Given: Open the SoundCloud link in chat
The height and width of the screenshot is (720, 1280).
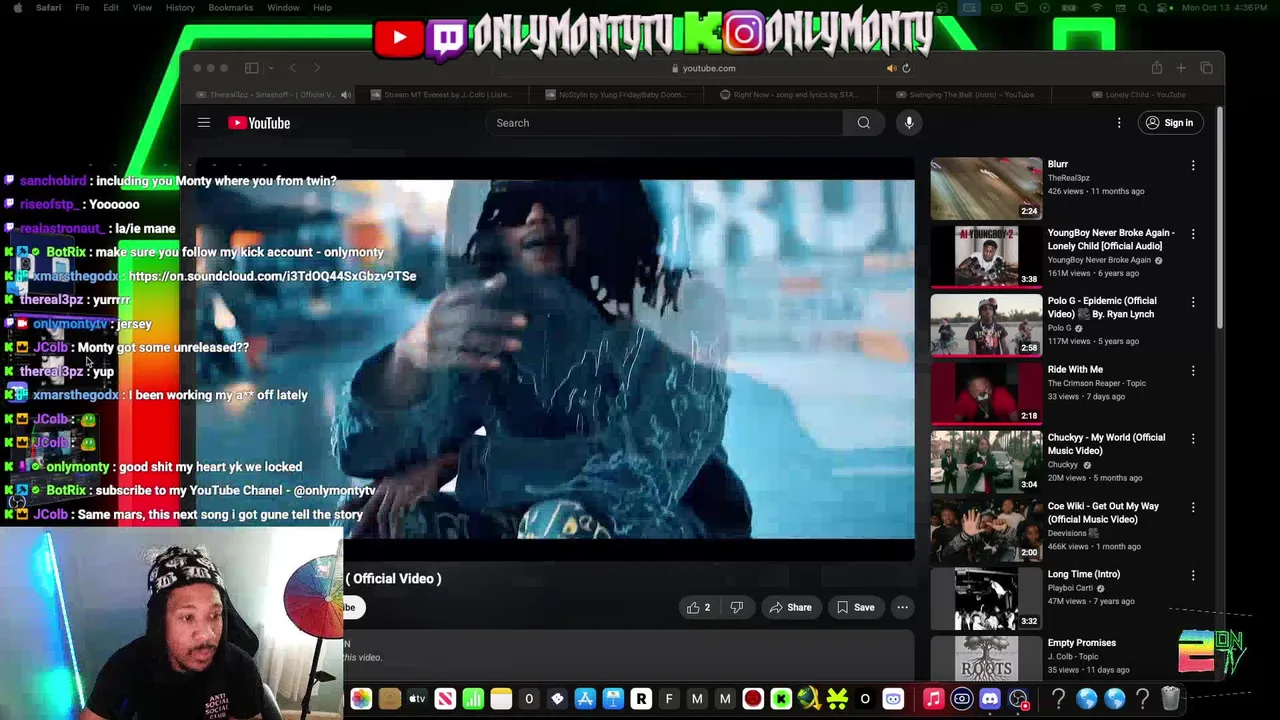Looking at the screenshot, I should (x=272, y=276).
